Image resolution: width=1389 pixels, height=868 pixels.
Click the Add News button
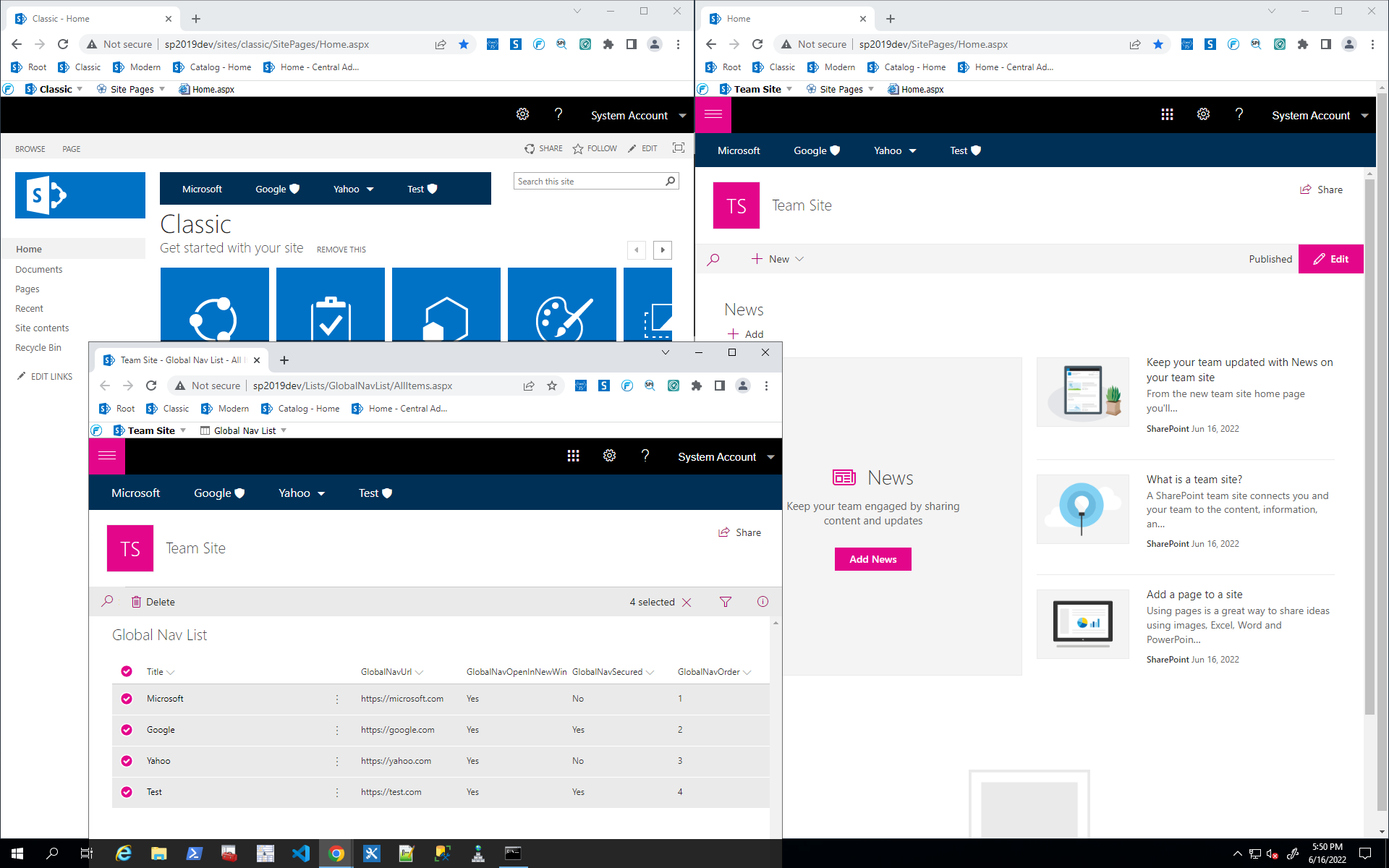click(x=872, y=559)
